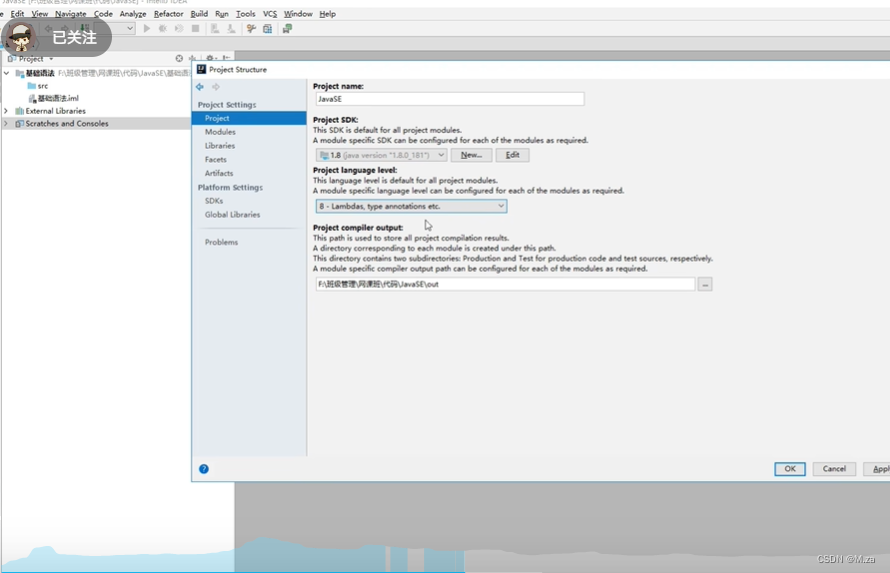Open the Project panel gear settings icon
890x573 pixels.
[211, 58]
